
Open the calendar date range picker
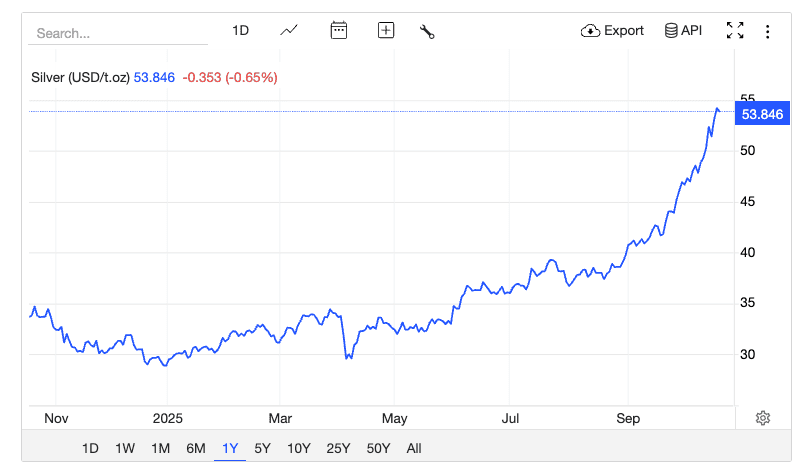(339, 31)
